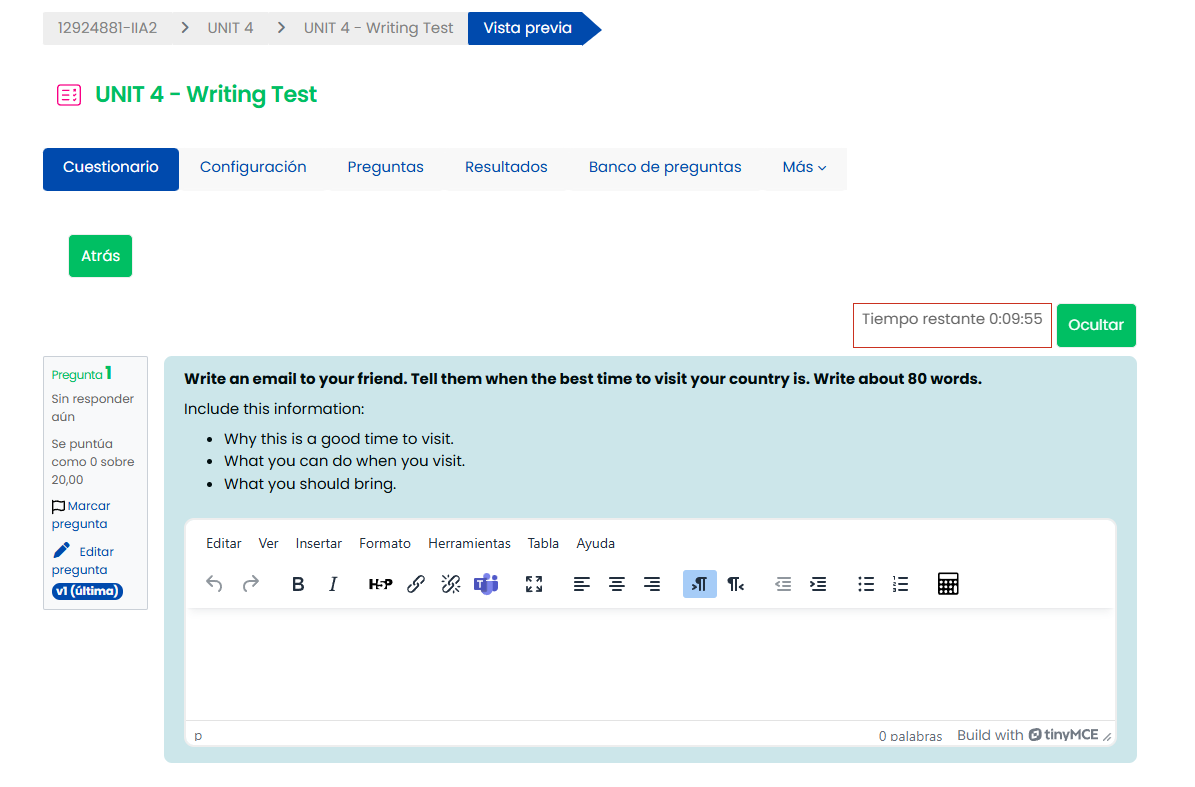Click the bold Write an email to your friend prompt
1195x787 pixels.
[x=583, y=379]
